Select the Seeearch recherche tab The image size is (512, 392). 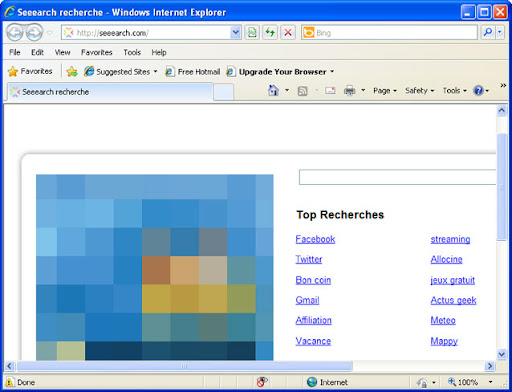(110, 92)
